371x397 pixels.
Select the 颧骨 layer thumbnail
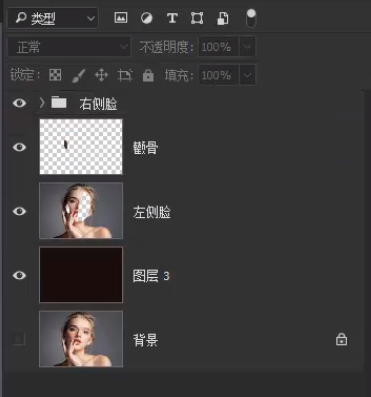[81, 147]
